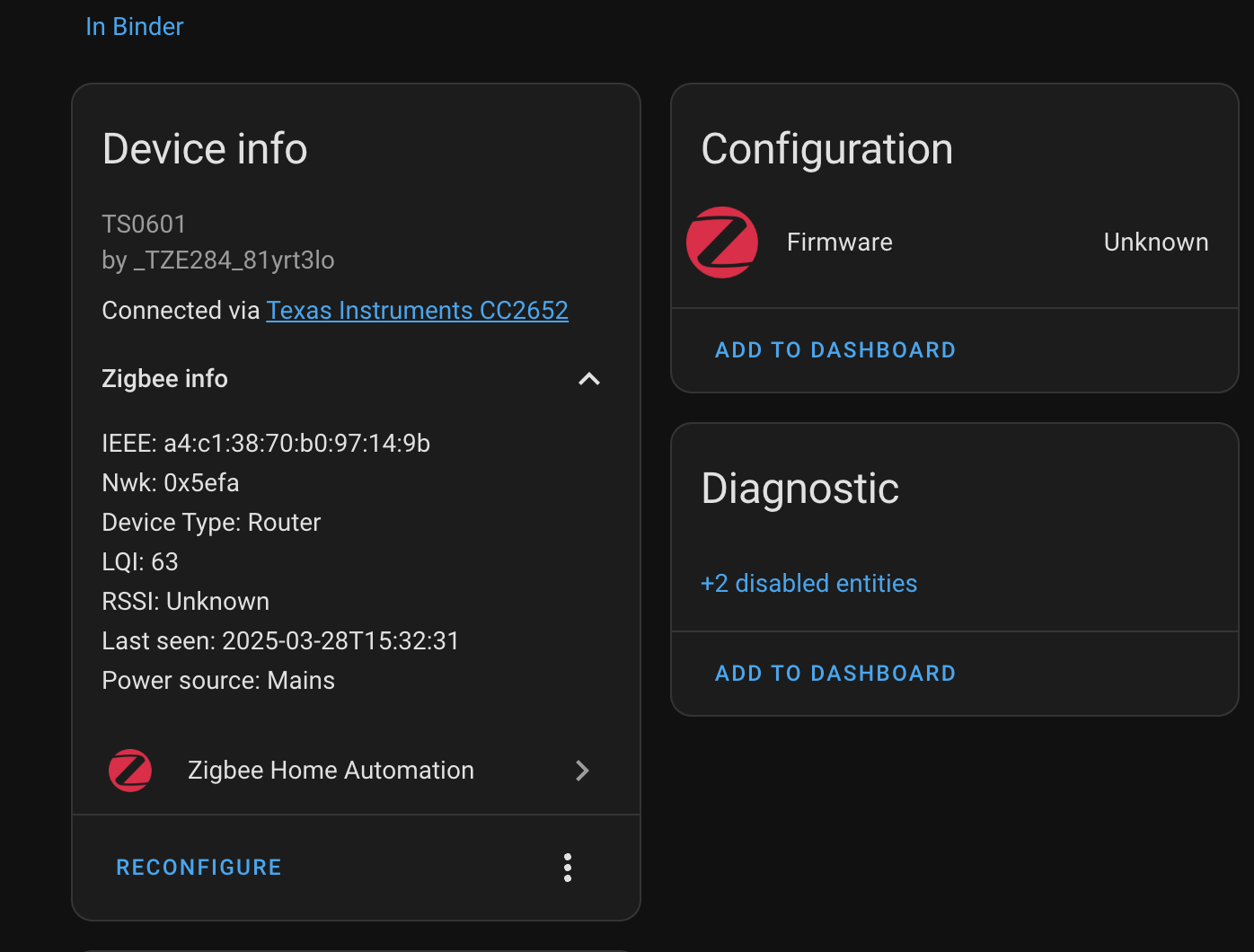Viewport: 1254px width, 952px height.
Task: Toggle the Zigbee info disclosure arrow
Action: click(588, 379)
